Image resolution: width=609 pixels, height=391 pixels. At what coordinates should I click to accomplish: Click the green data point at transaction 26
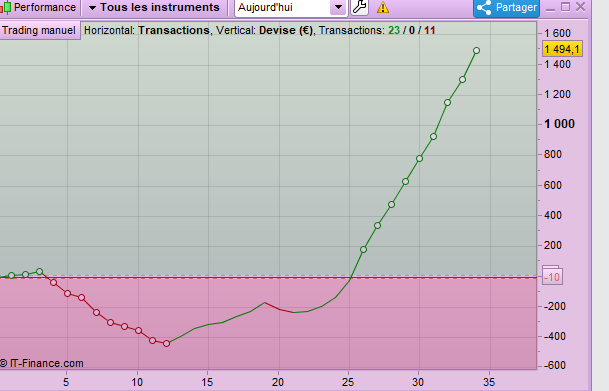[364, 249]
